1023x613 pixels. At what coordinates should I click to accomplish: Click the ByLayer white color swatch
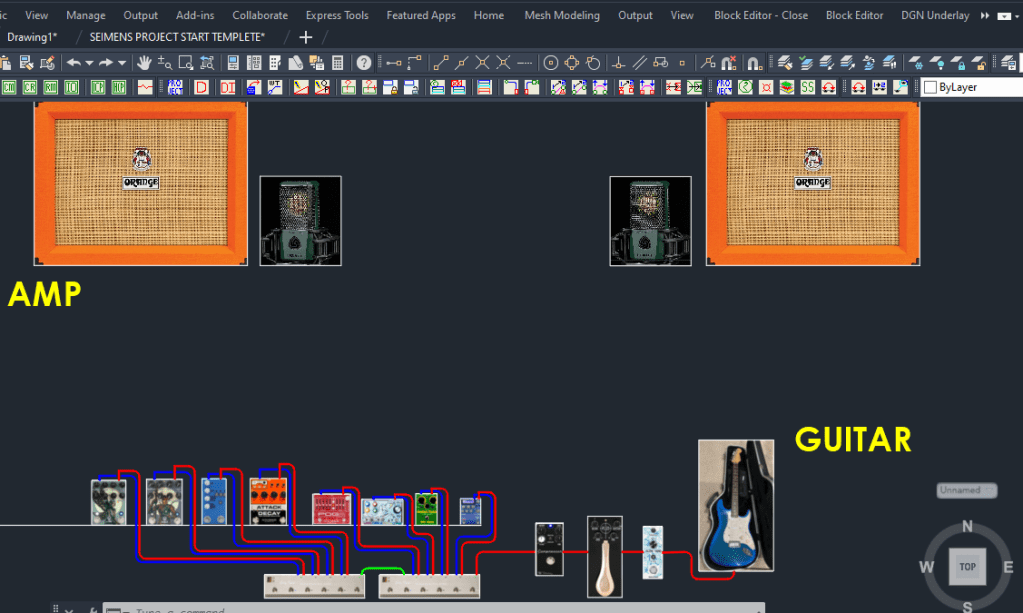930,88
